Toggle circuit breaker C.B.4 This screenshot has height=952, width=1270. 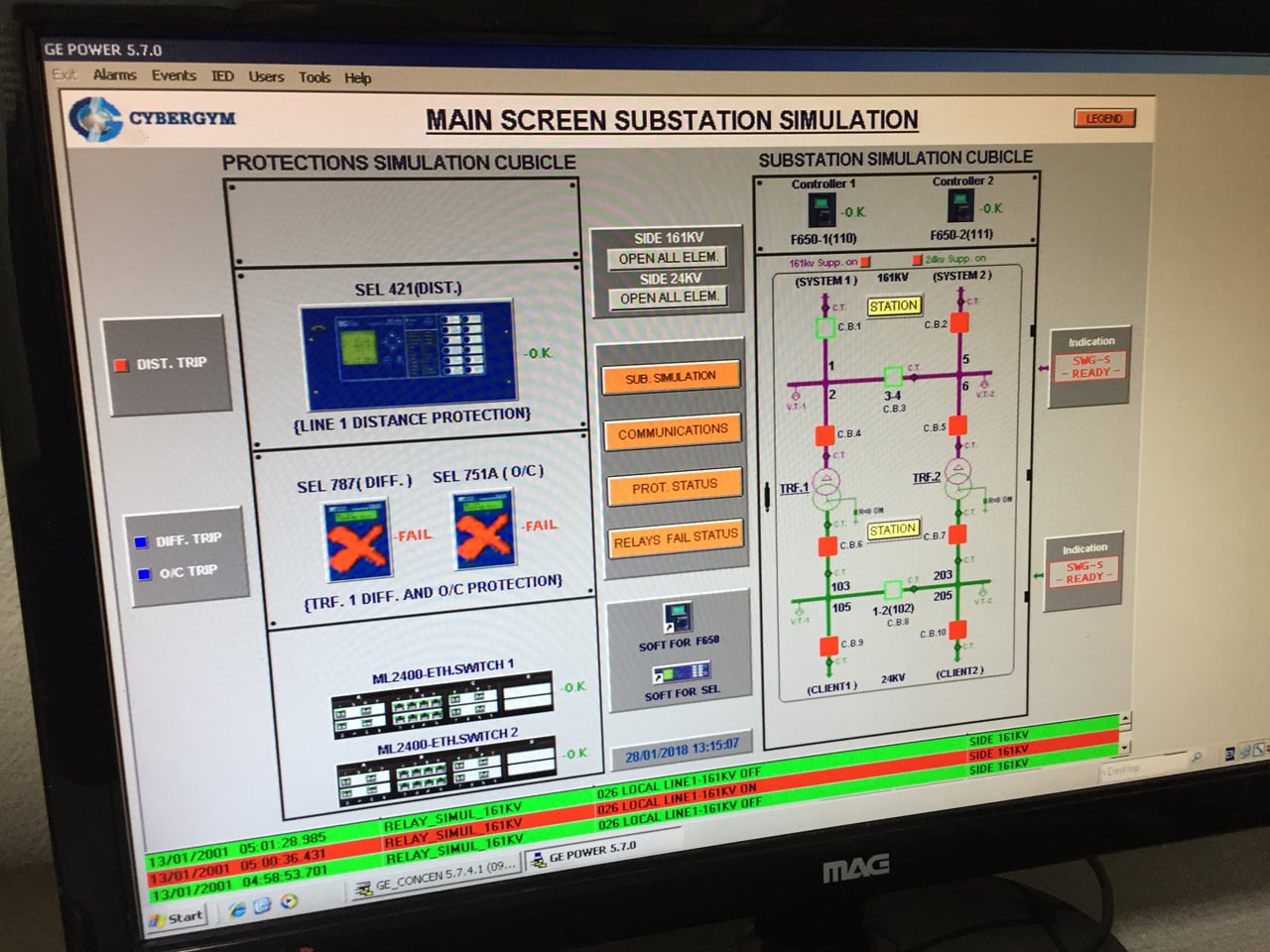pyautogui.click(x=825, y=434)
